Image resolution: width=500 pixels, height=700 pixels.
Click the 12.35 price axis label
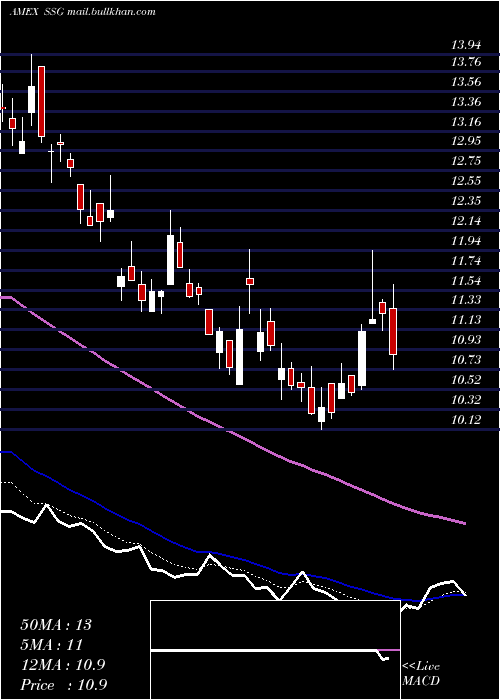466,201
